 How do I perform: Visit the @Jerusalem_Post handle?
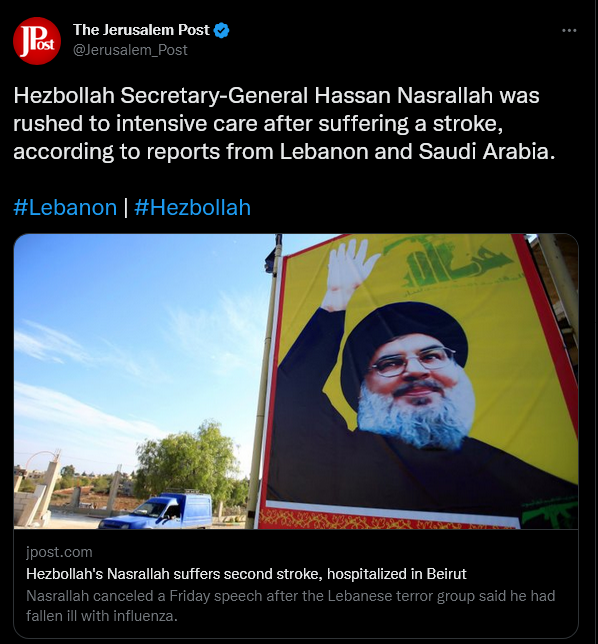pyautogui.click(x=130, y=50)
